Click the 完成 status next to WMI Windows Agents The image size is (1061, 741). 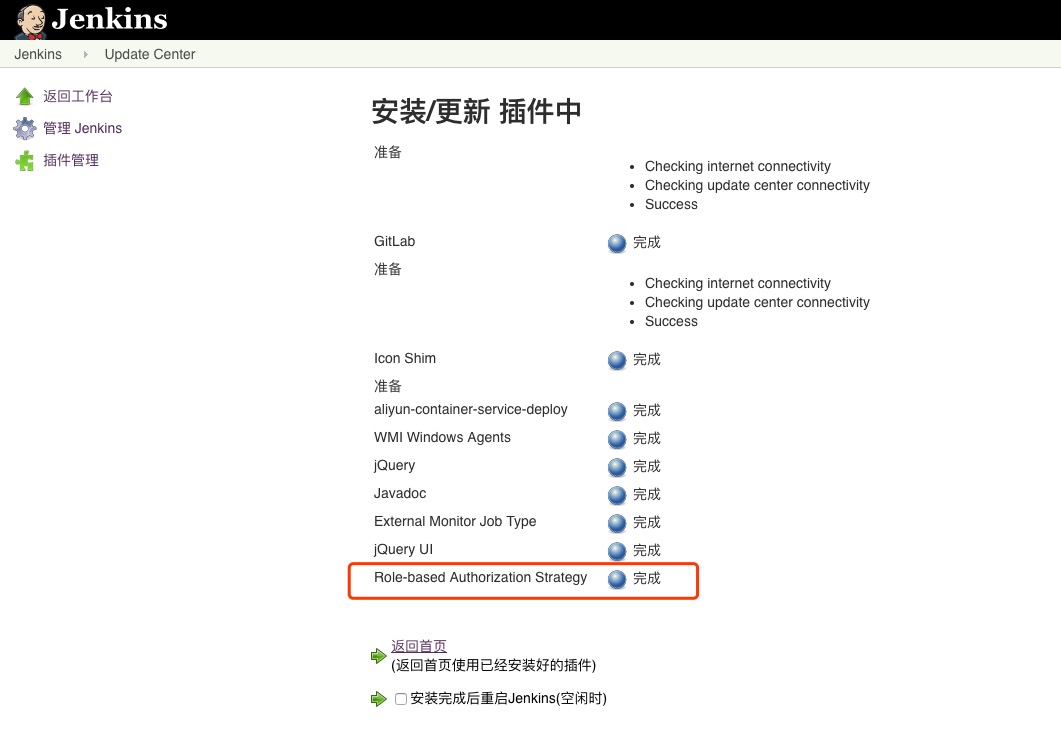647,439
